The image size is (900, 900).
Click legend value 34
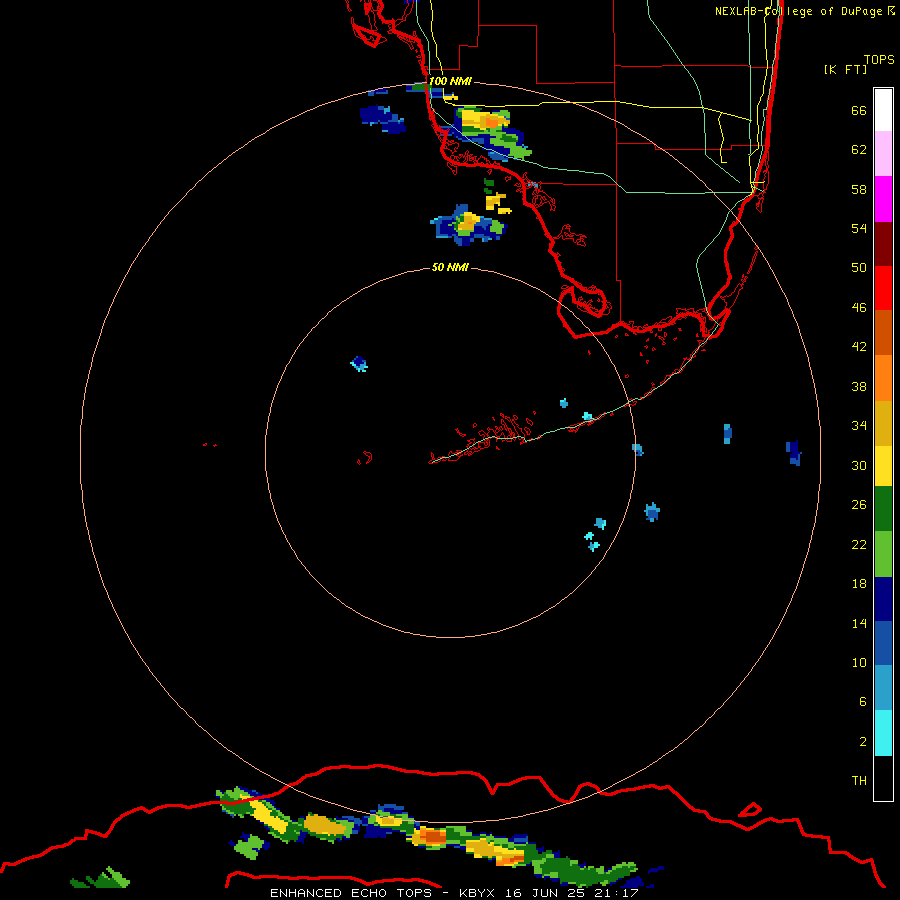[x=859, y=426]
